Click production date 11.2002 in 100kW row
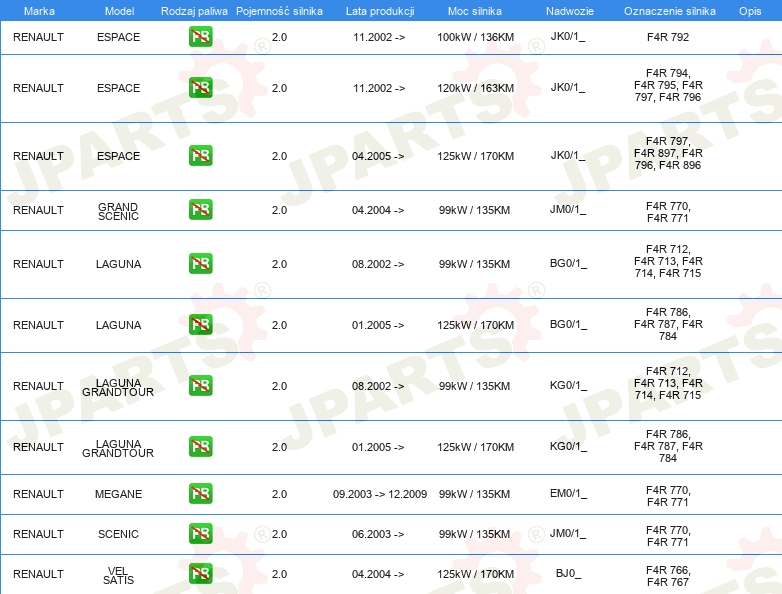The width and height of the screenshot is (782, 594). tap(379, 37)
